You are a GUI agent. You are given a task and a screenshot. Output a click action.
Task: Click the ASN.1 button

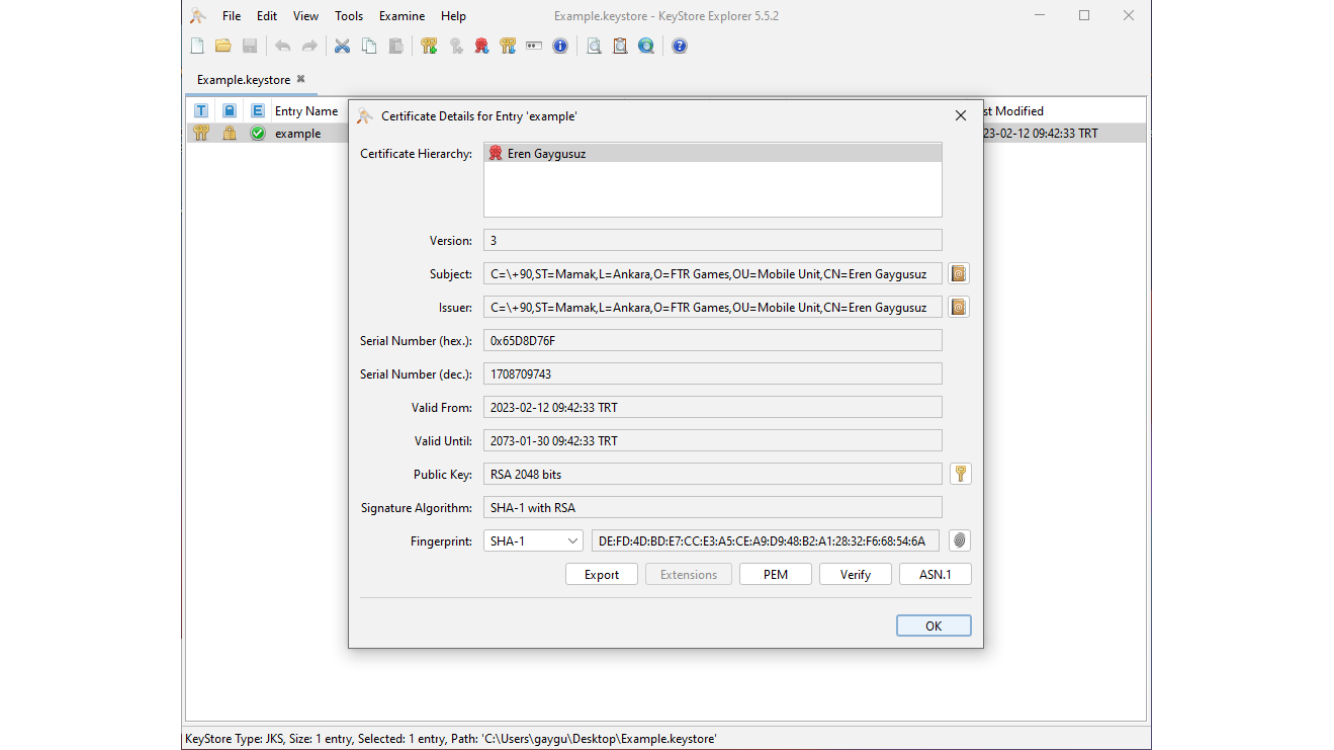935,575
